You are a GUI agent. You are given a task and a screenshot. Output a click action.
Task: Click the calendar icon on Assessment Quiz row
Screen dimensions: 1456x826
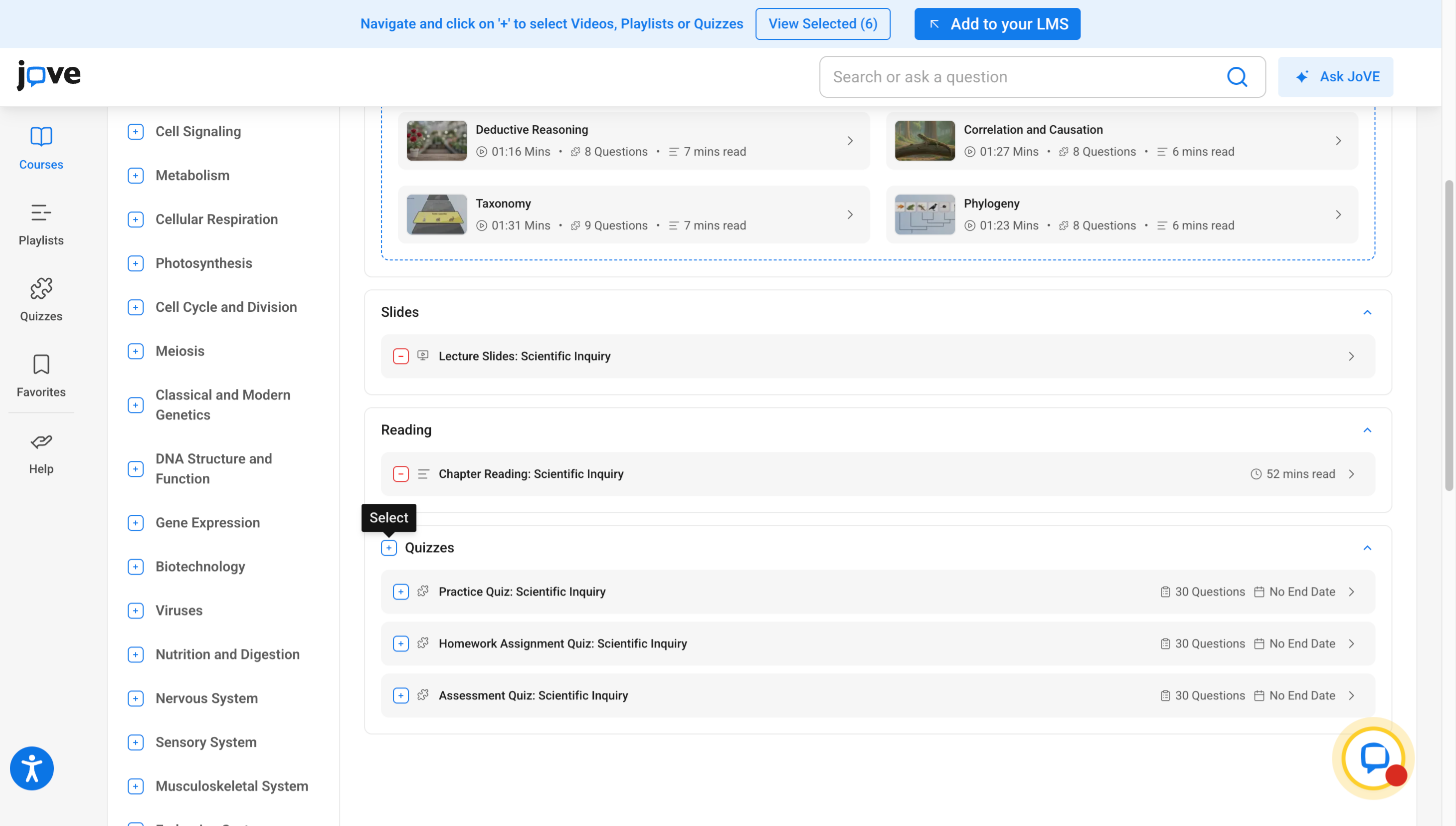pyautogui.click(x=1259, y=695)
